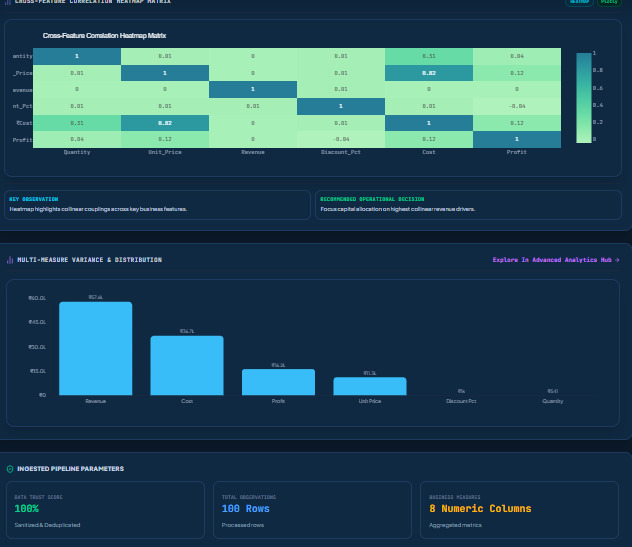Click the Revenue x-axis label under the heatmap
This screenshot has width=632, height=547.
click(253, 152)
